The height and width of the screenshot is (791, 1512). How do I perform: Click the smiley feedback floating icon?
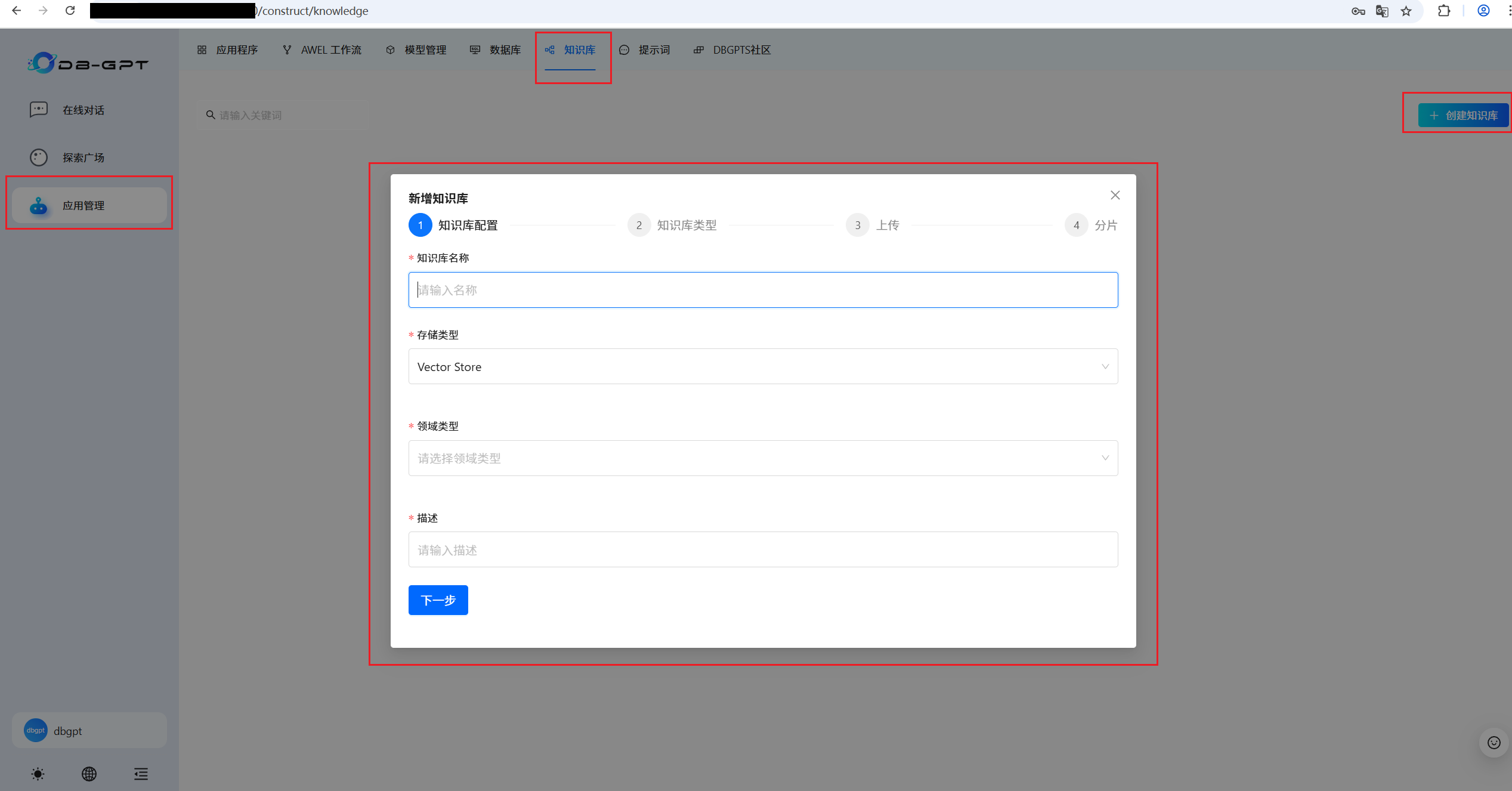pos(1494,742)
